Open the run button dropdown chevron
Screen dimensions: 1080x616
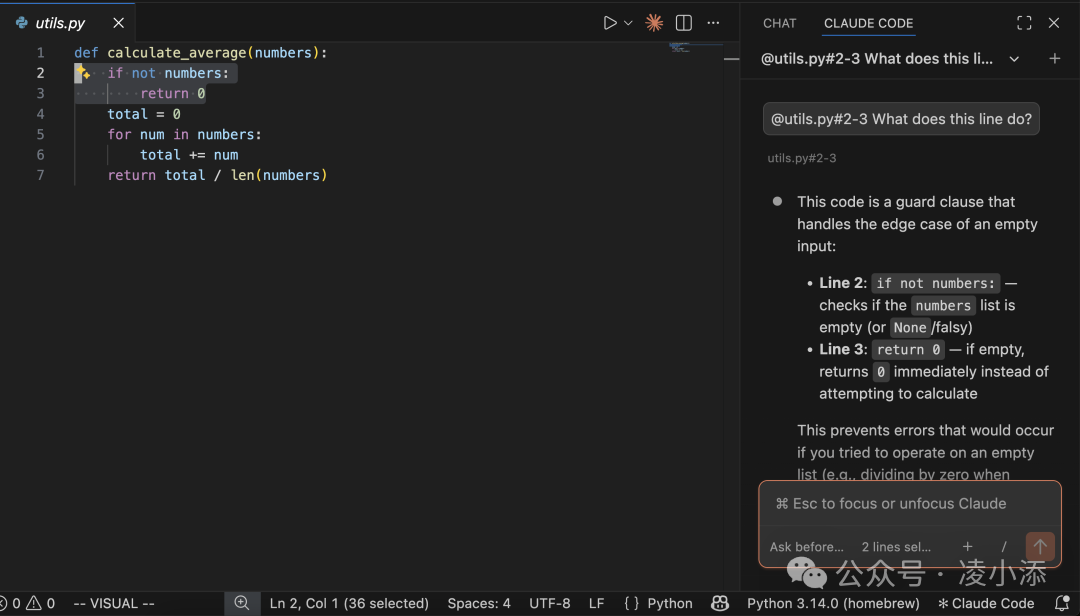[x=628, y=22]
